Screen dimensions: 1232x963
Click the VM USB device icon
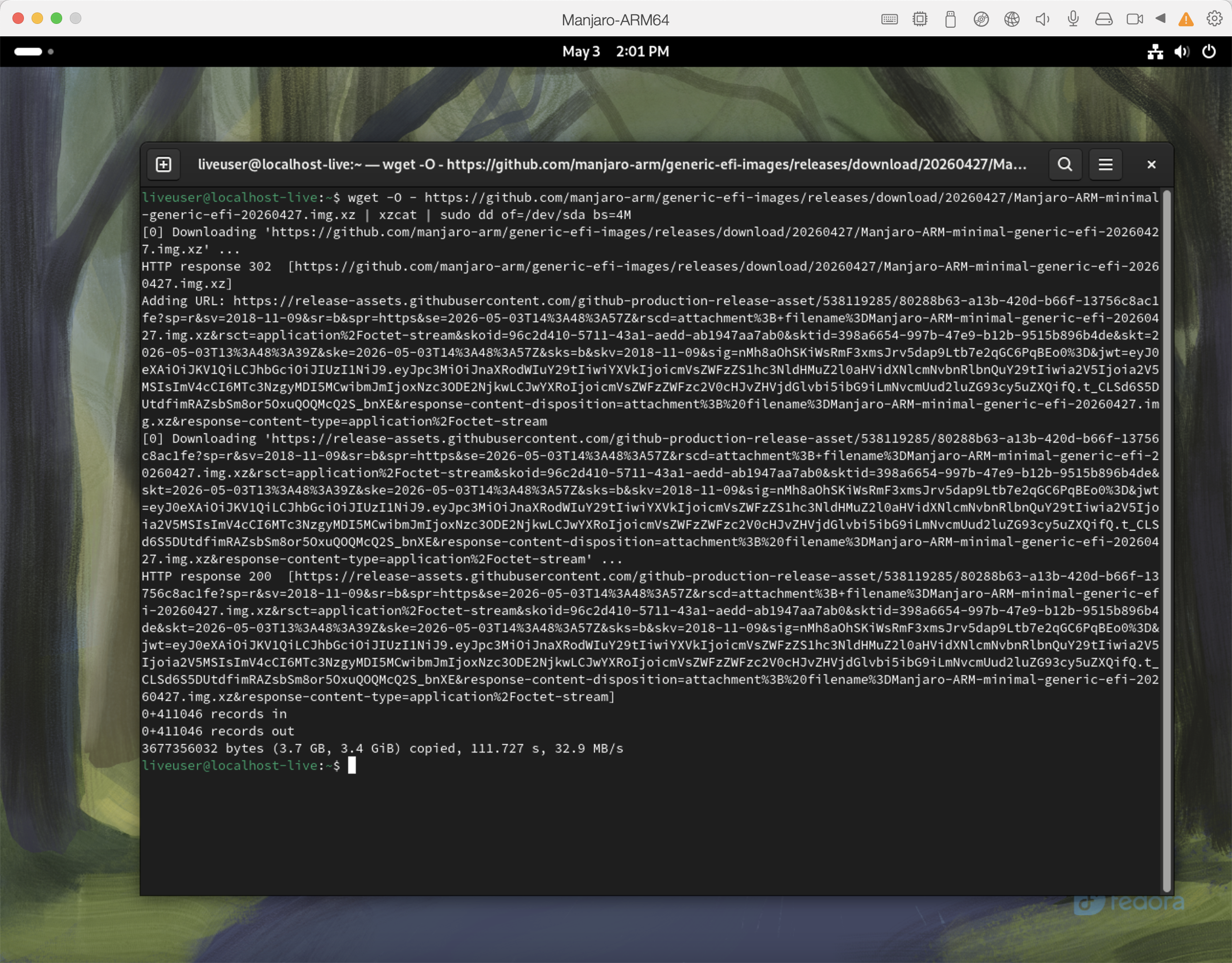tap(950, 20)
